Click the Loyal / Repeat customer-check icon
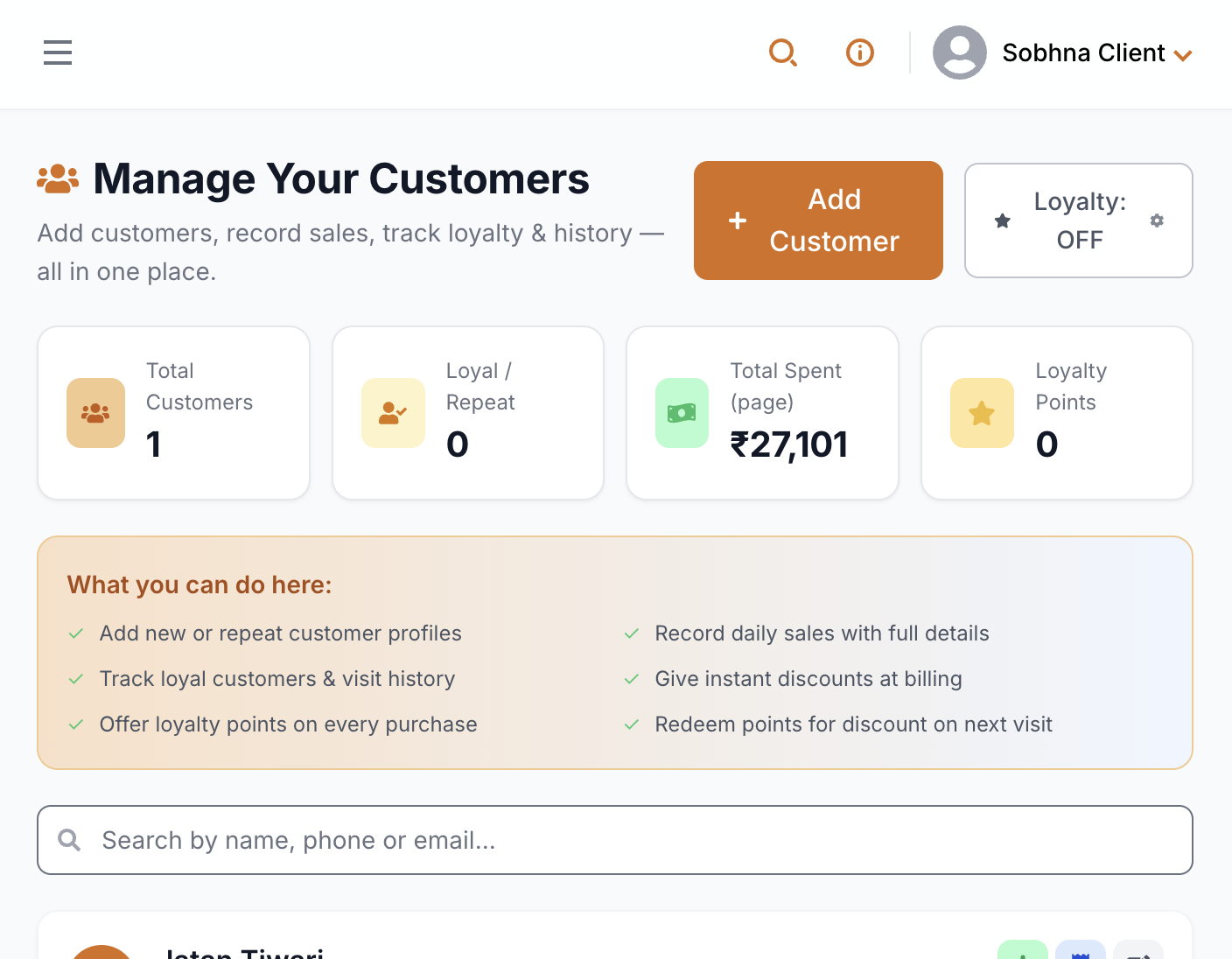 coord(393,412)
